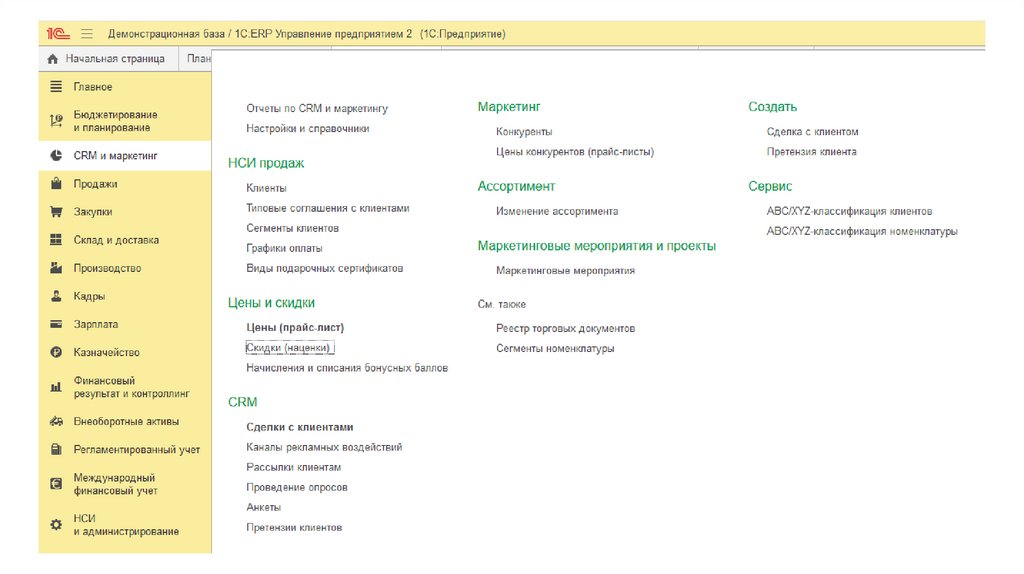Image resolution: width=1024 pixels, height=574 pixels.
Task: Select Главное section label
Action: 93,86
